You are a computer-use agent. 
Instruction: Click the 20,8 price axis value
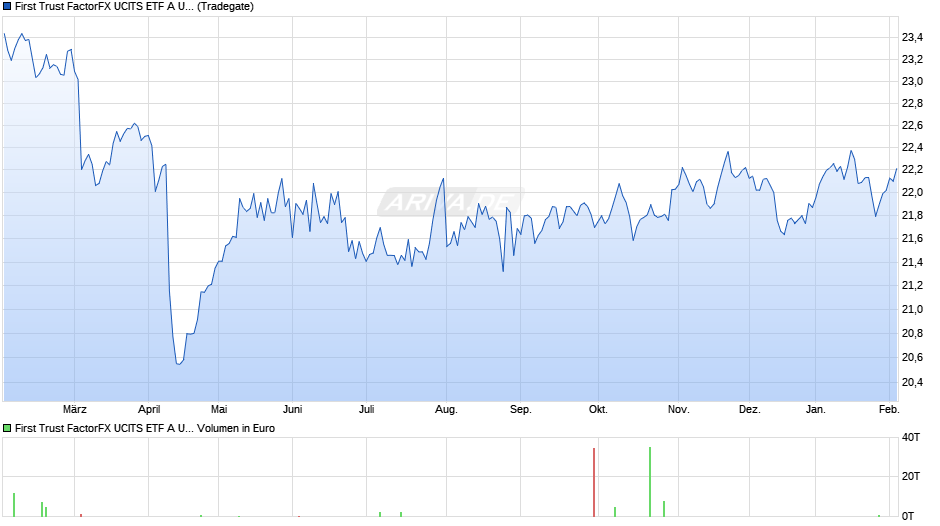(x=912, y=333)
